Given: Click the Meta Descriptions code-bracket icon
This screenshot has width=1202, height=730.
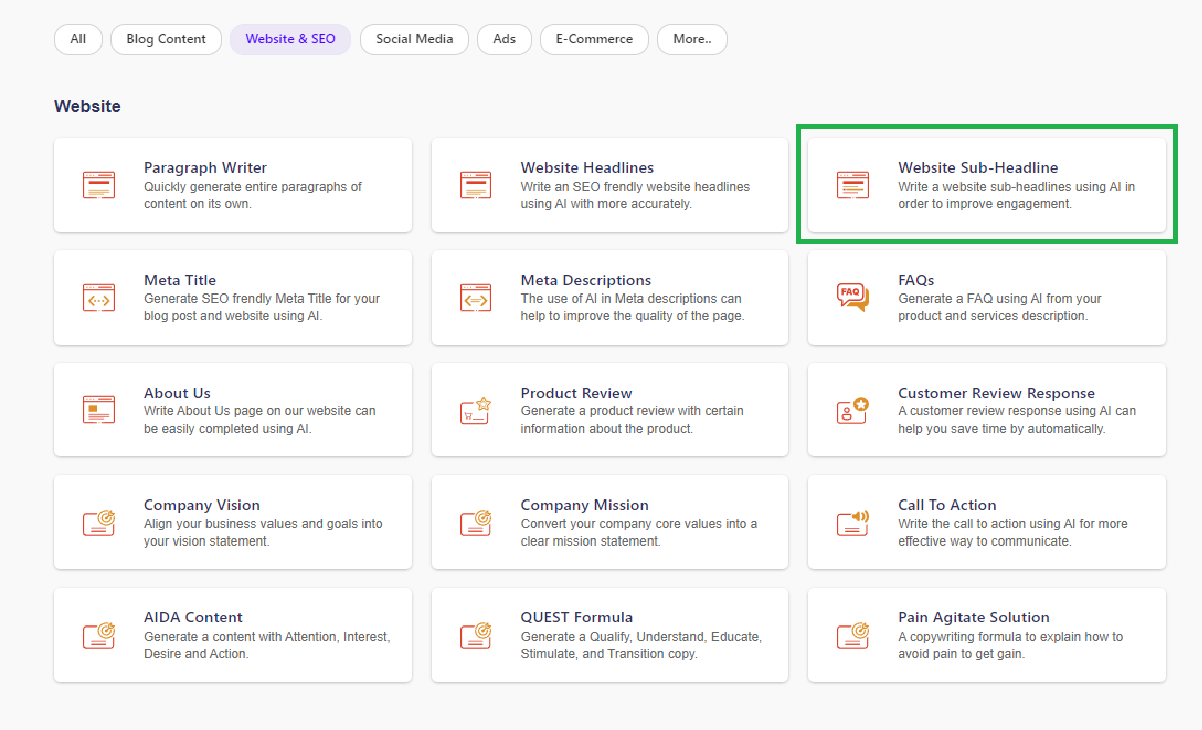Looking at the screenshot, I should pyautogui.click(x=475, y=297).
